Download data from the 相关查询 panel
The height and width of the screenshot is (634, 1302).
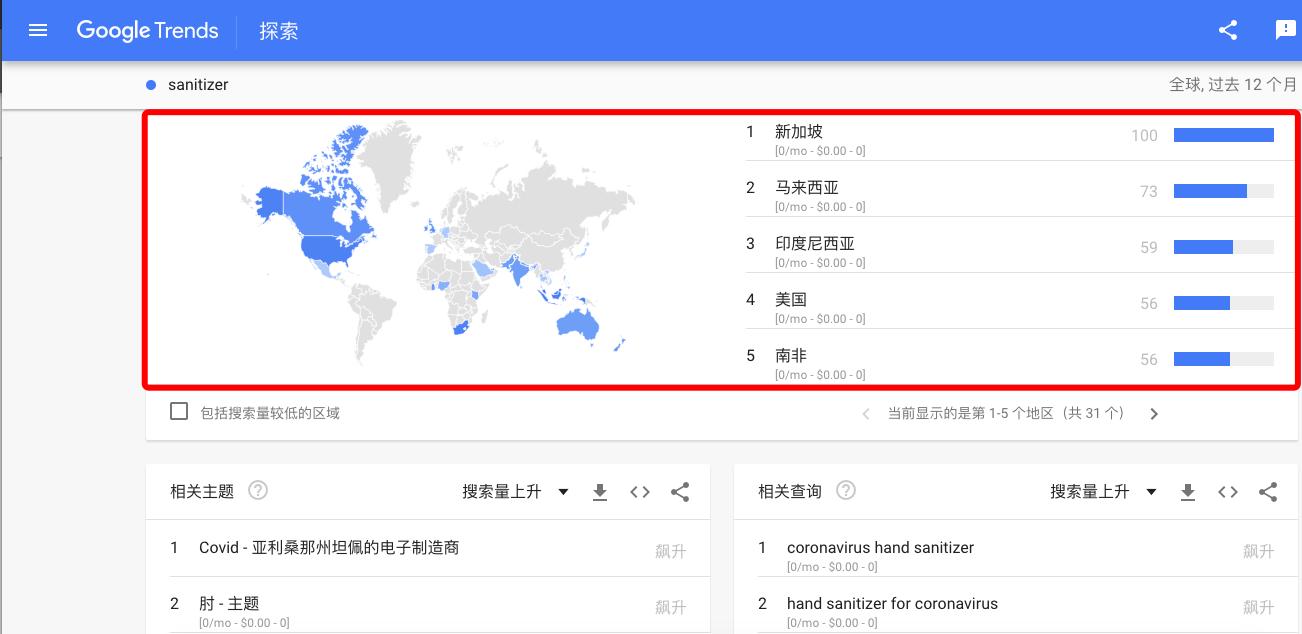[1188, 492]
